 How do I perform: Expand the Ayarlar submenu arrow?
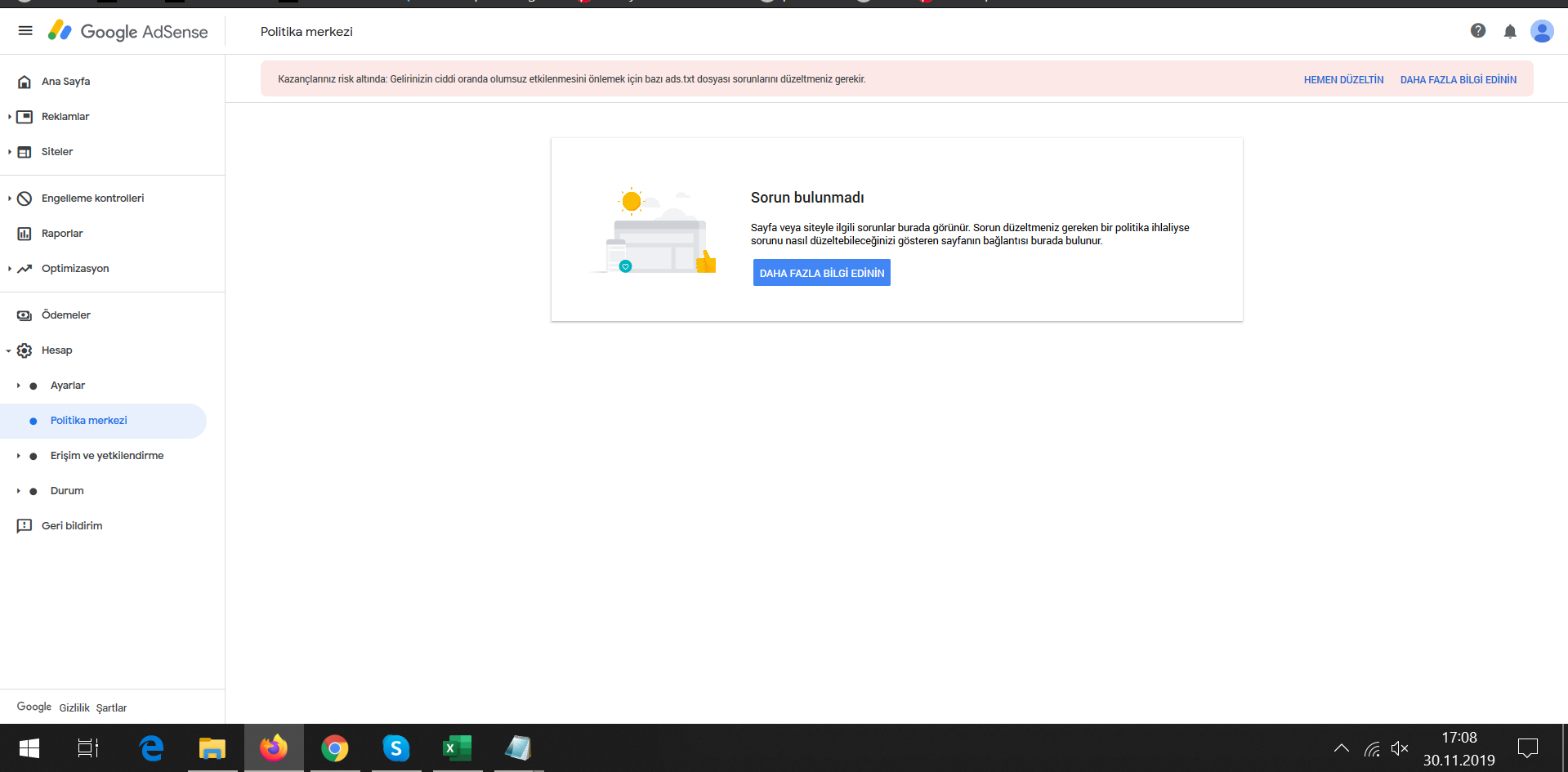pos(18,386)
